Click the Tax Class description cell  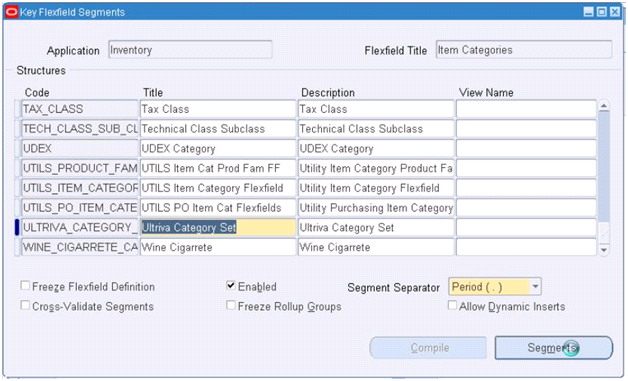376,109
